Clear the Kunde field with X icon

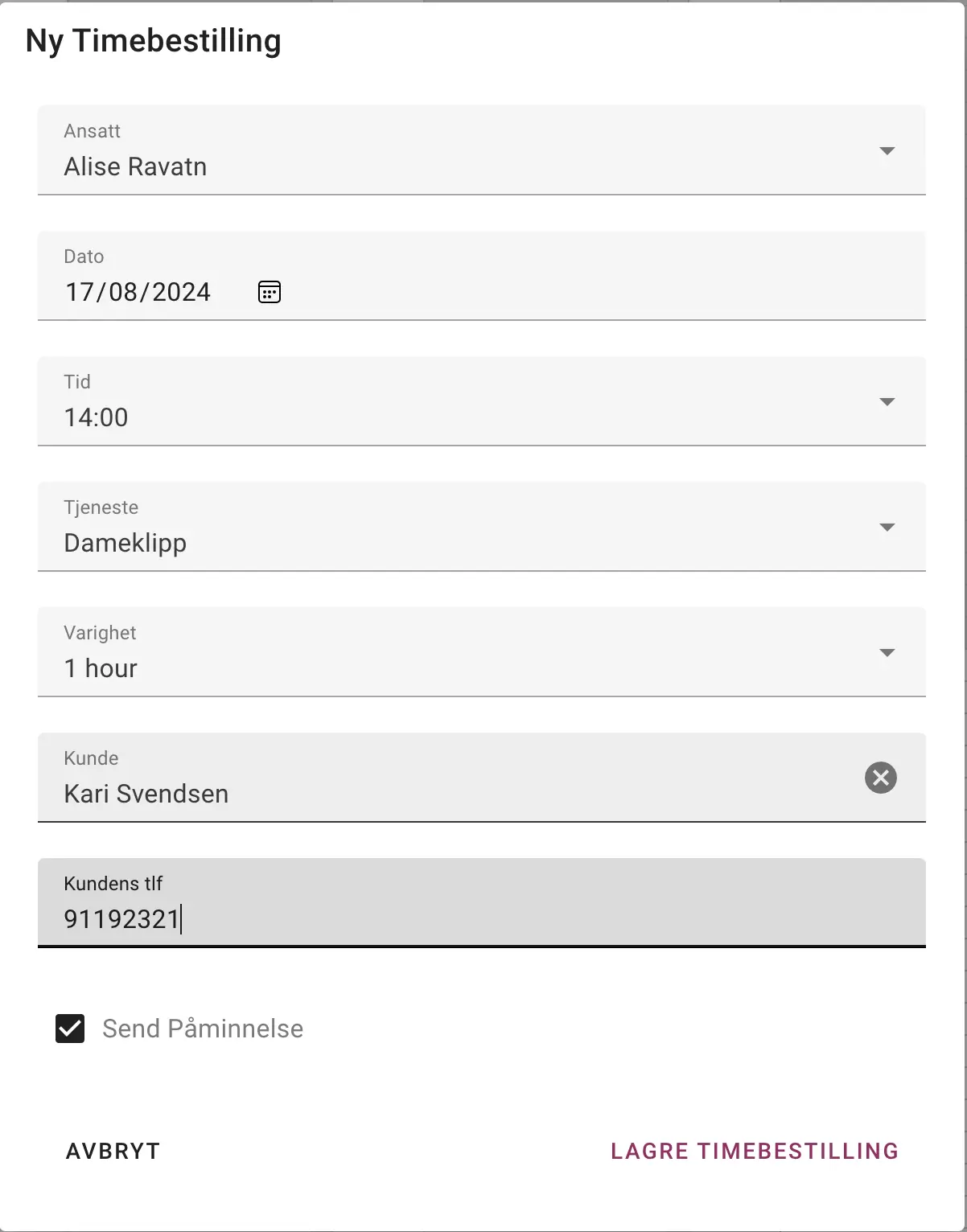click(x=880, y=778)
